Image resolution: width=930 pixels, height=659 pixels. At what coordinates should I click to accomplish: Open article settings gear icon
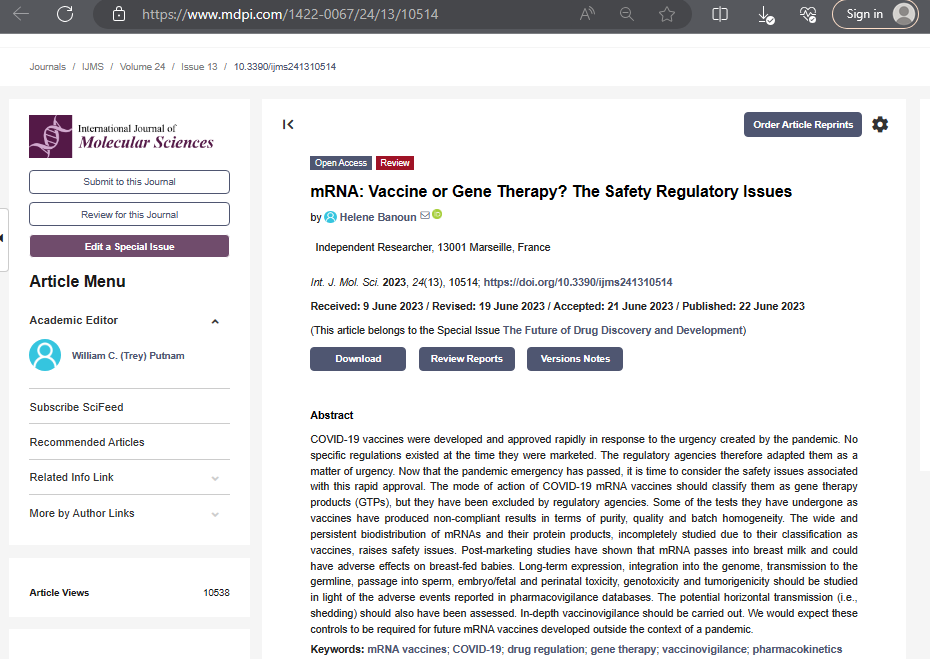[x=880, y=125]
